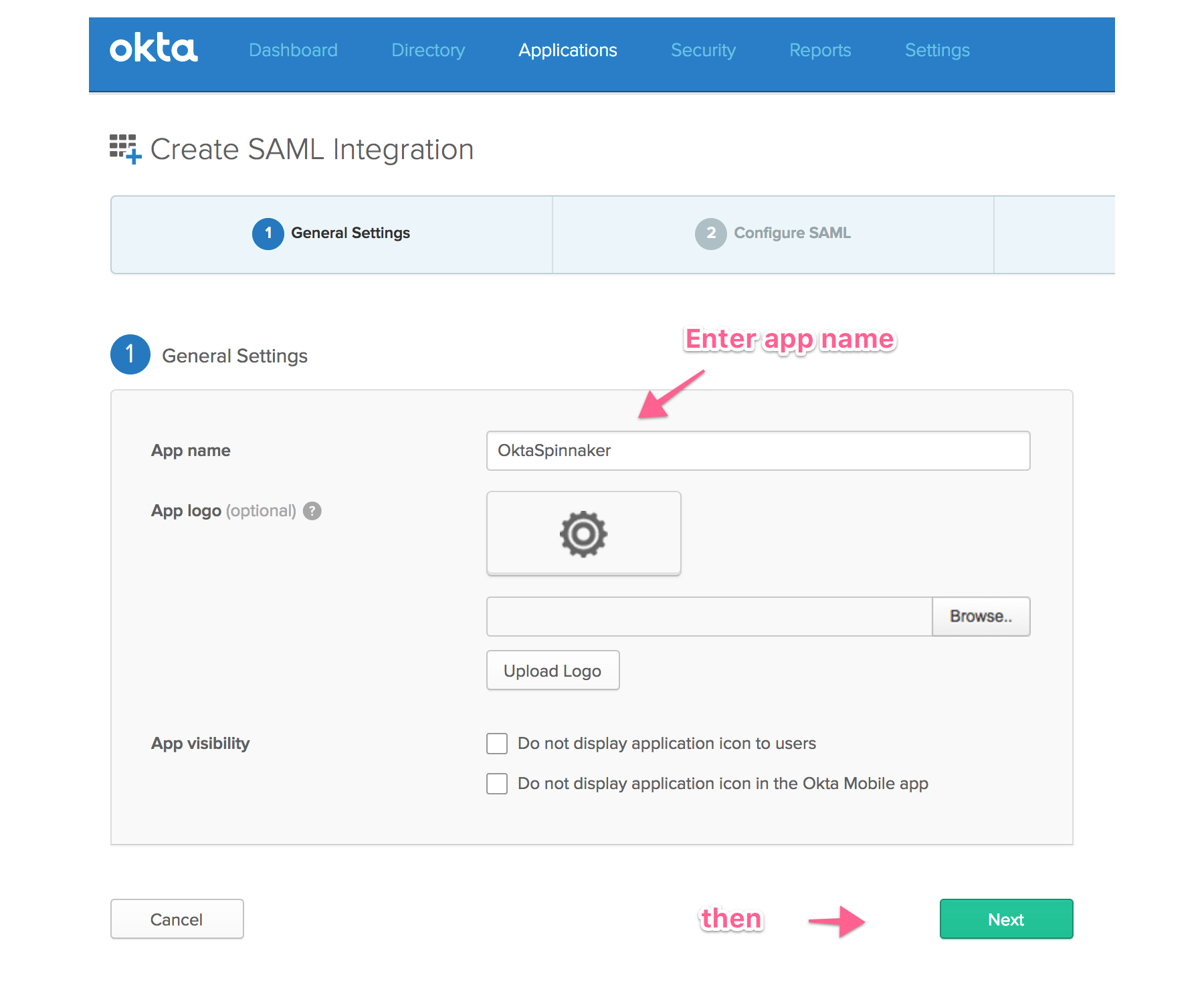Open the Dashboard menu
1204x983 pixels.
(293, 50)
